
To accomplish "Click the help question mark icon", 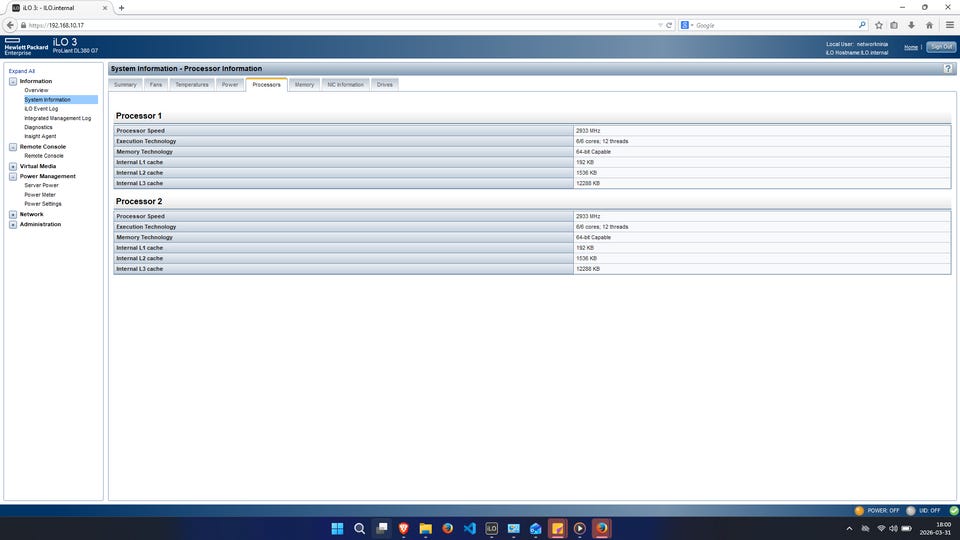I will click(948, 68).
